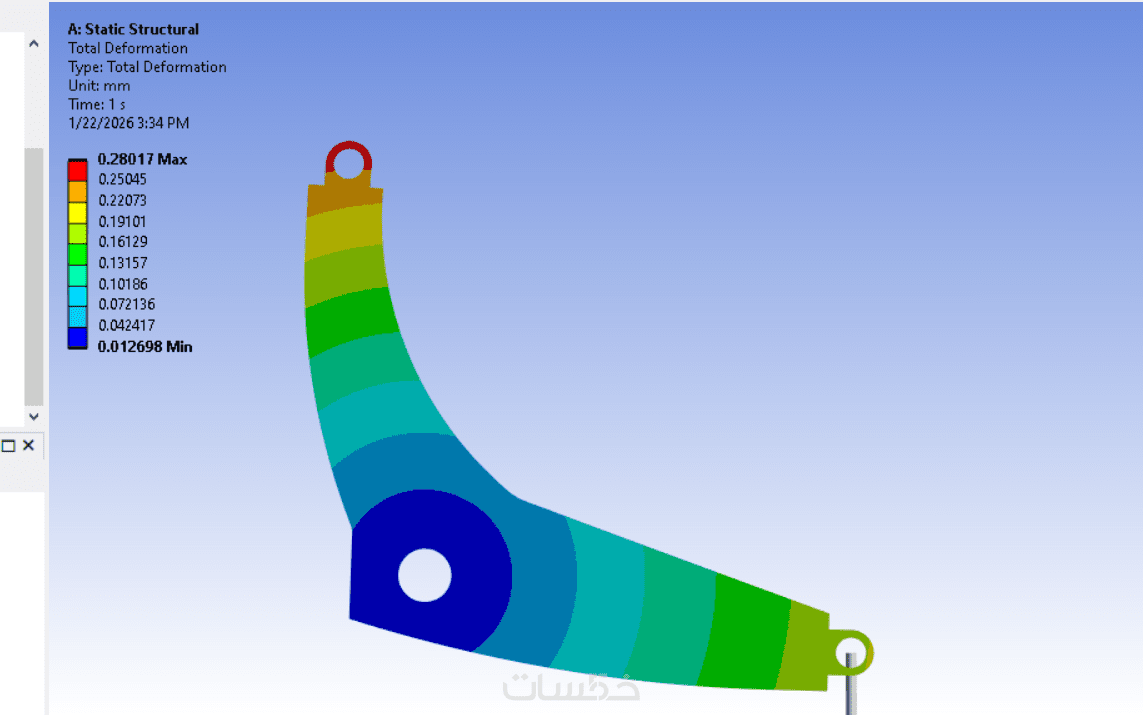Click the panel float/maximize square icon
This screenshot has height=715, width=1143.
tap(9, 445)
